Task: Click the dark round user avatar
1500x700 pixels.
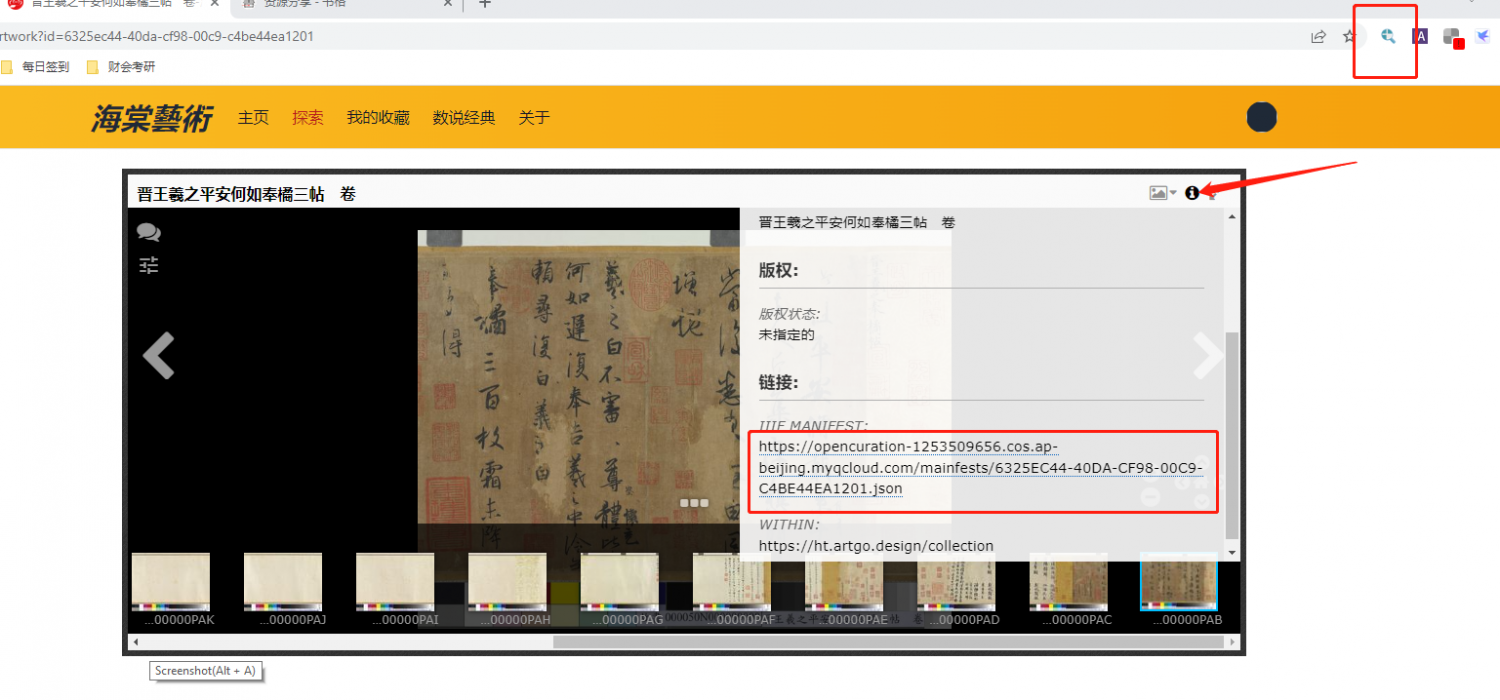Action: tap(1262, 117)
